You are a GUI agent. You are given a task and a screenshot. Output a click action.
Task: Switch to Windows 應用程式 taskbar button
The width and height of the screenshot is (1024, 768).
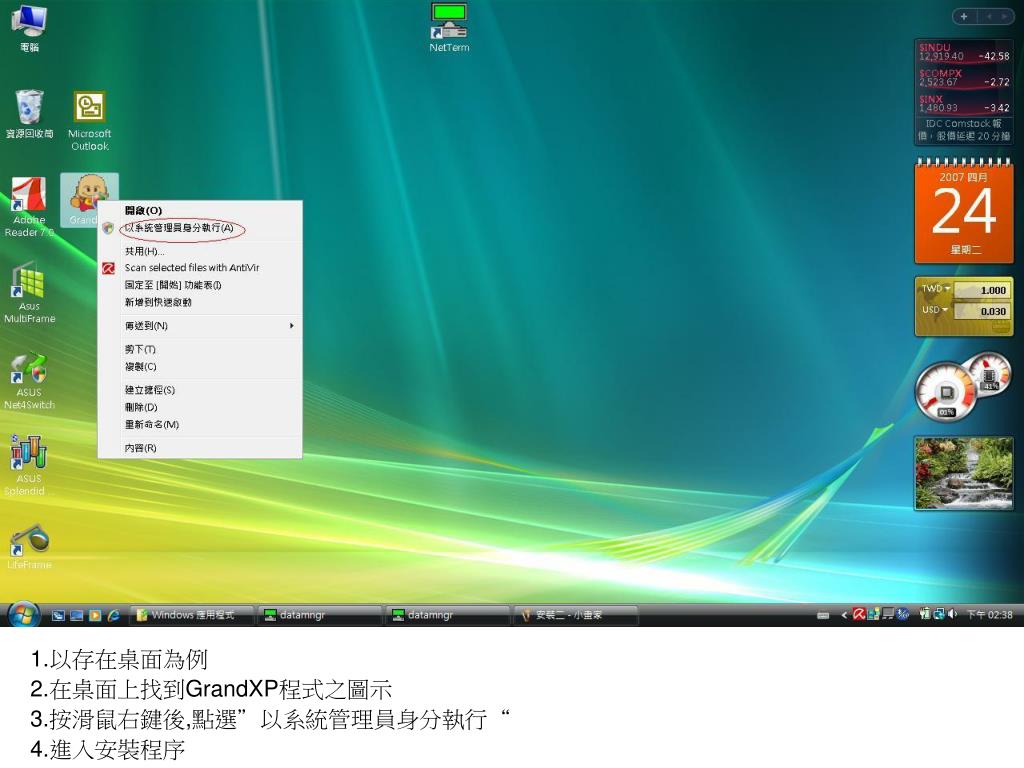click(191, 615)
